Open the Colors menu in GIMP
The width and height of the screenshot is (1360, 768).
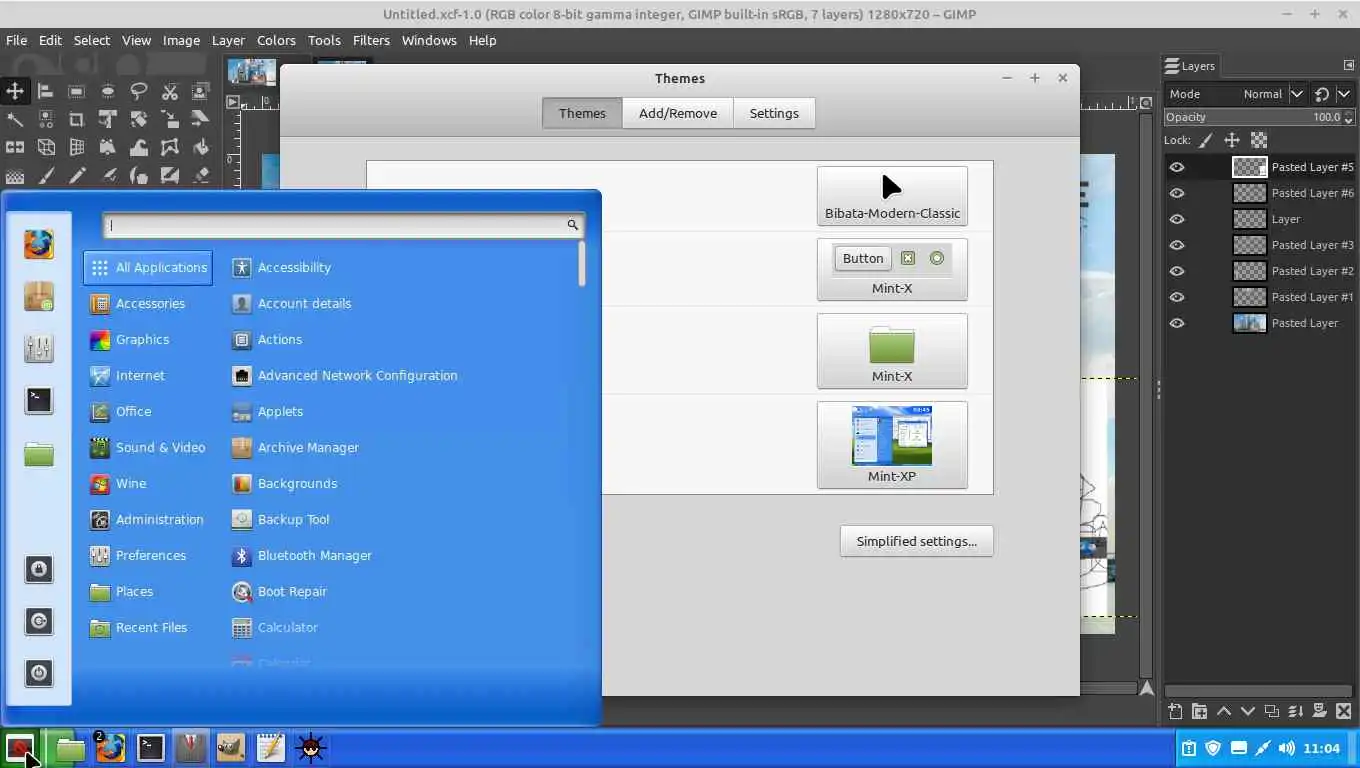point(276,40)
